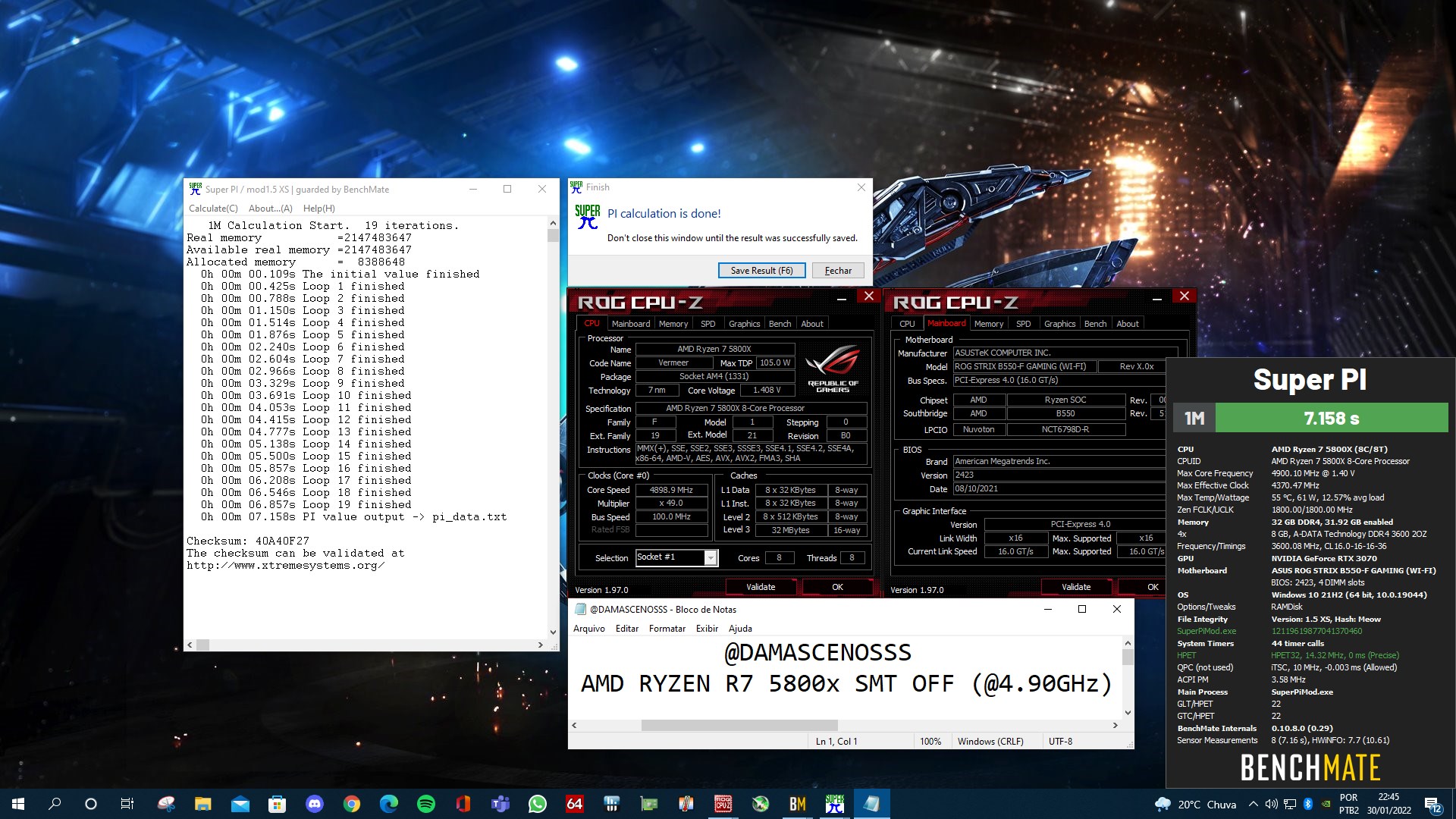Click Validate in the right CPU-Z window
The height and width of the screenshot is (819, 1456).
click(1076, 587)
